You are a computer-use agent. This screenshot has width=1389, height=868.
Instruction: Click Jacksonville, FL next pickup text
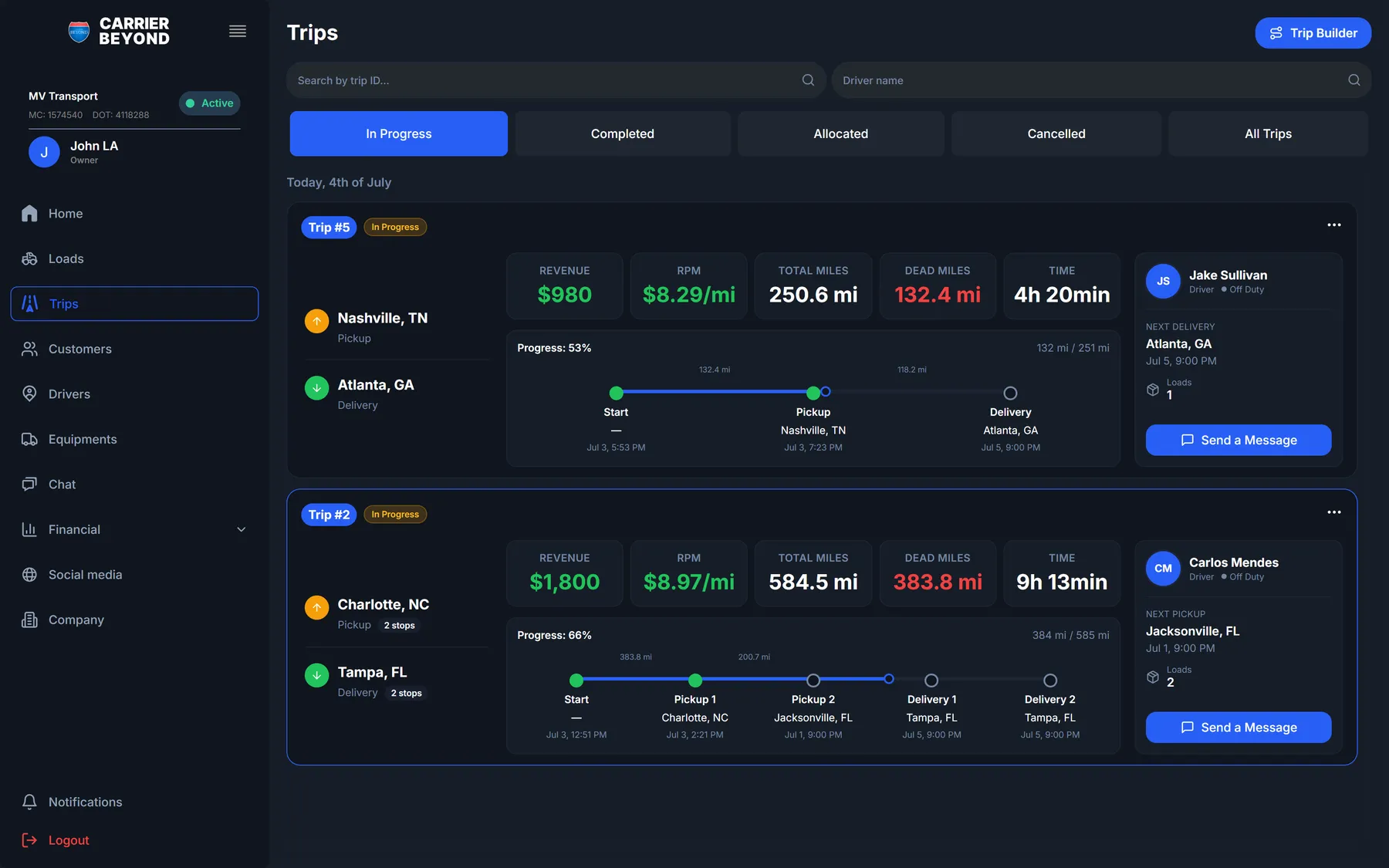tap(1192, 631)
